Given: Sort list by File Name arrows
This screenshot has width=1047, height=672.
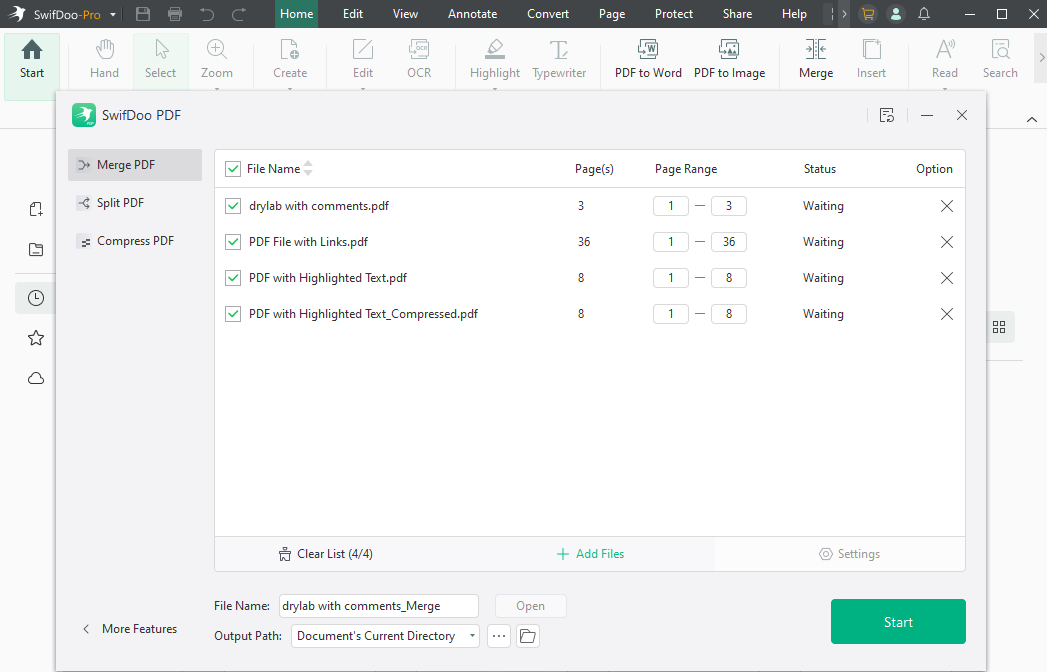Looking at the screenshot, I should [x=308, y=169].
